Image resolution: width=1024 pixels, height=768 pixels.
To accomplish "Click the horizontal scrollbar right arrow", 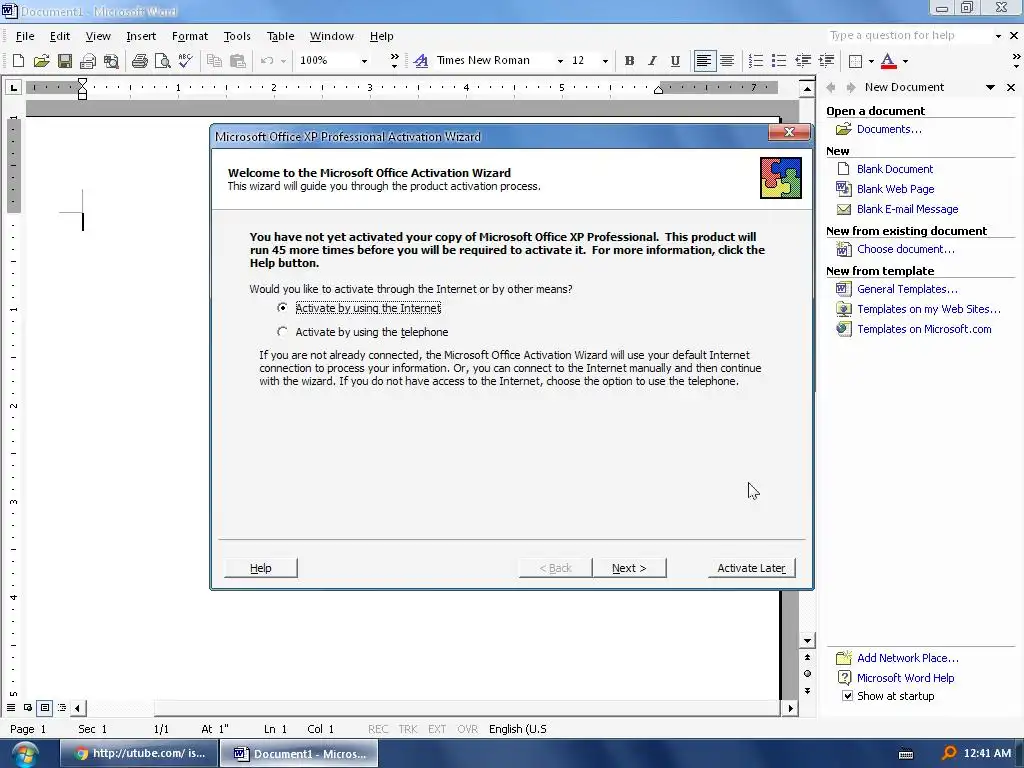I will point(791,708).
